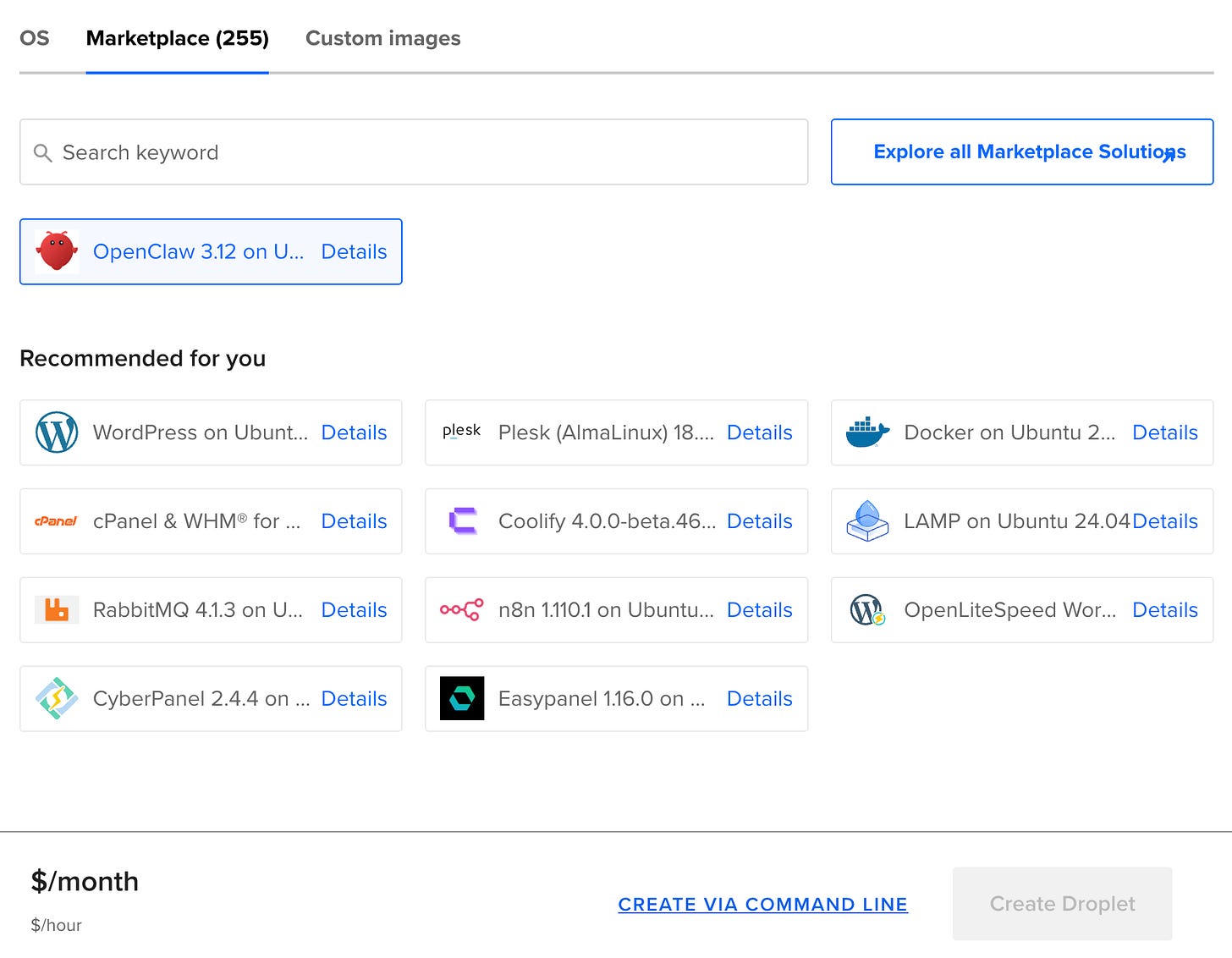Image resolution: width=1232 pixels, height=958 pixels.
Task: View Details for Coolify 4.0.0-beta
Action: pyautogui.click(x=760, y=521)
